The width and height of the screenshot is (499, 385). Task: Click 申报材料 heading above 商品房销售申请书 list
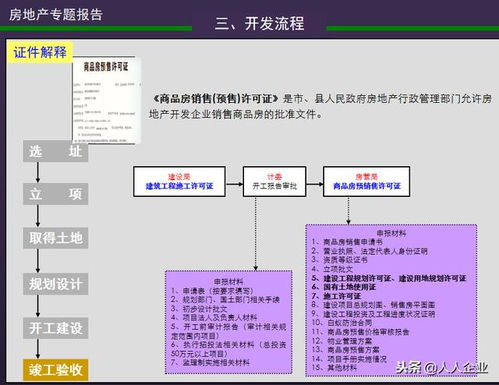coord(391,233)
